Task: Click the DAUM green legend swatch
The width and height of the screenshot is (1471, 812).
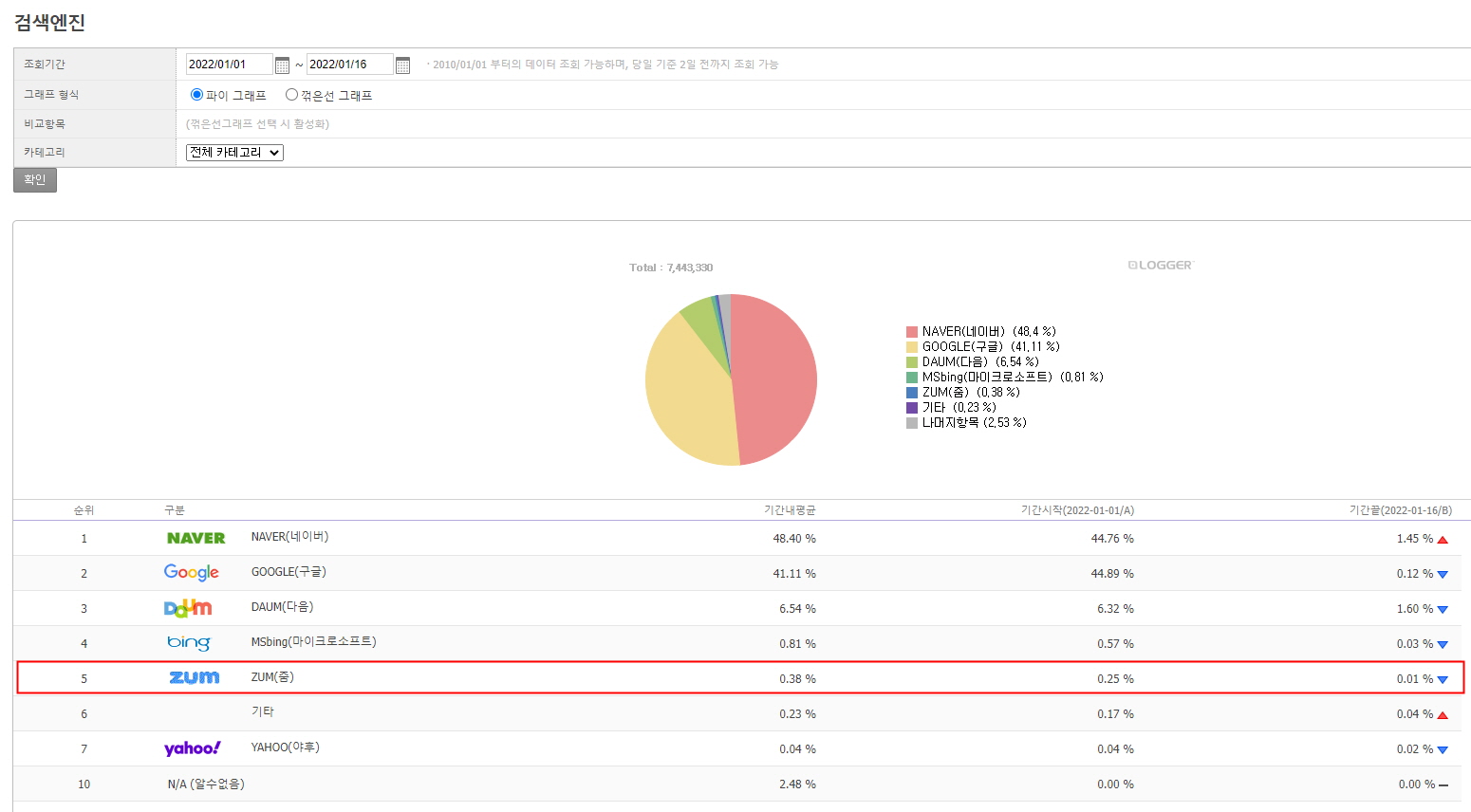Action: (912, 362)
